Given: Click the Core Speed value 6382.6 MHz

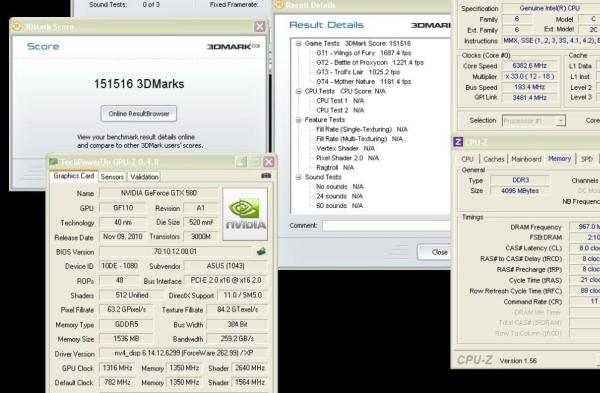Looking at the screenshot, I should 530,66.
